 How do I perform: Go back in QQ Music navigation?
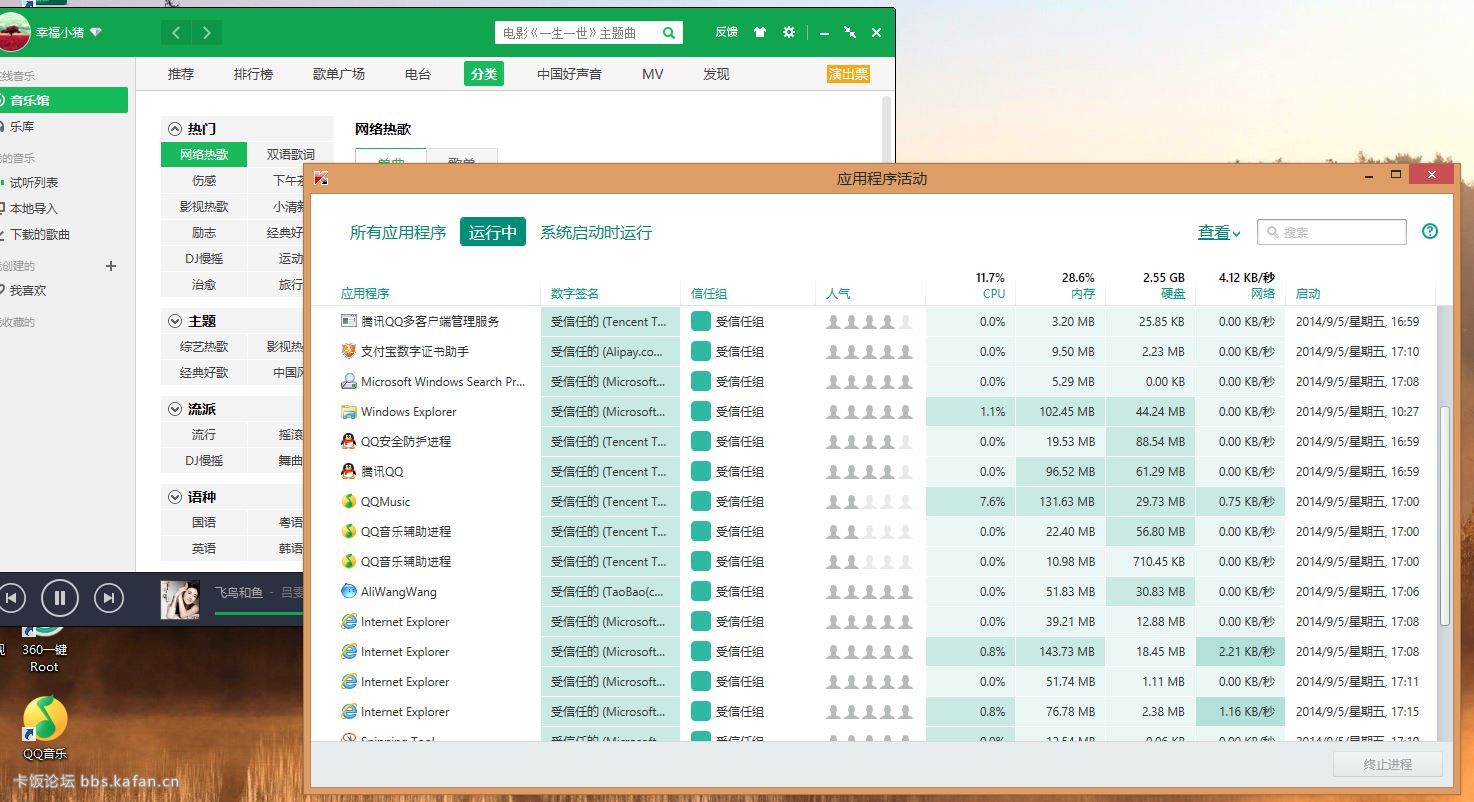[x=176, y=33]
